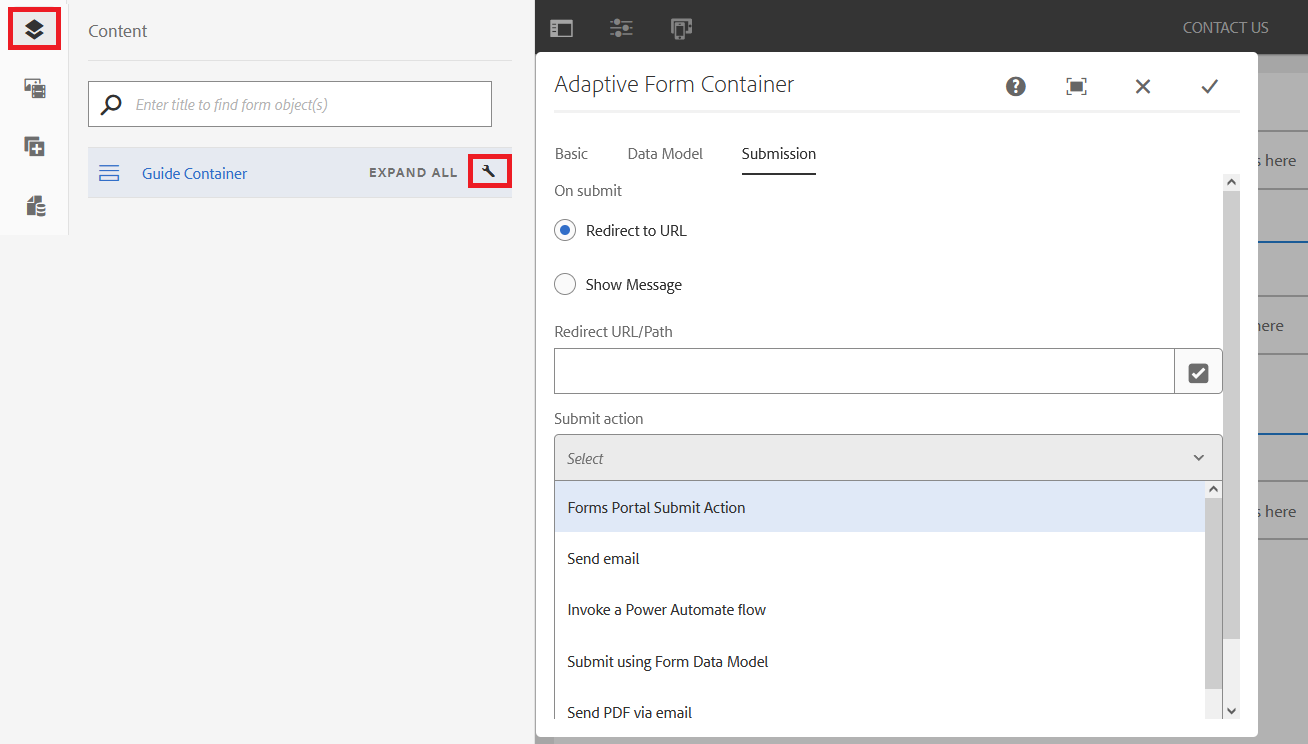Toggle dialog fullscreen mode icon
The width and height of the screenshot is (1308, 744).
click(1076, 86)
